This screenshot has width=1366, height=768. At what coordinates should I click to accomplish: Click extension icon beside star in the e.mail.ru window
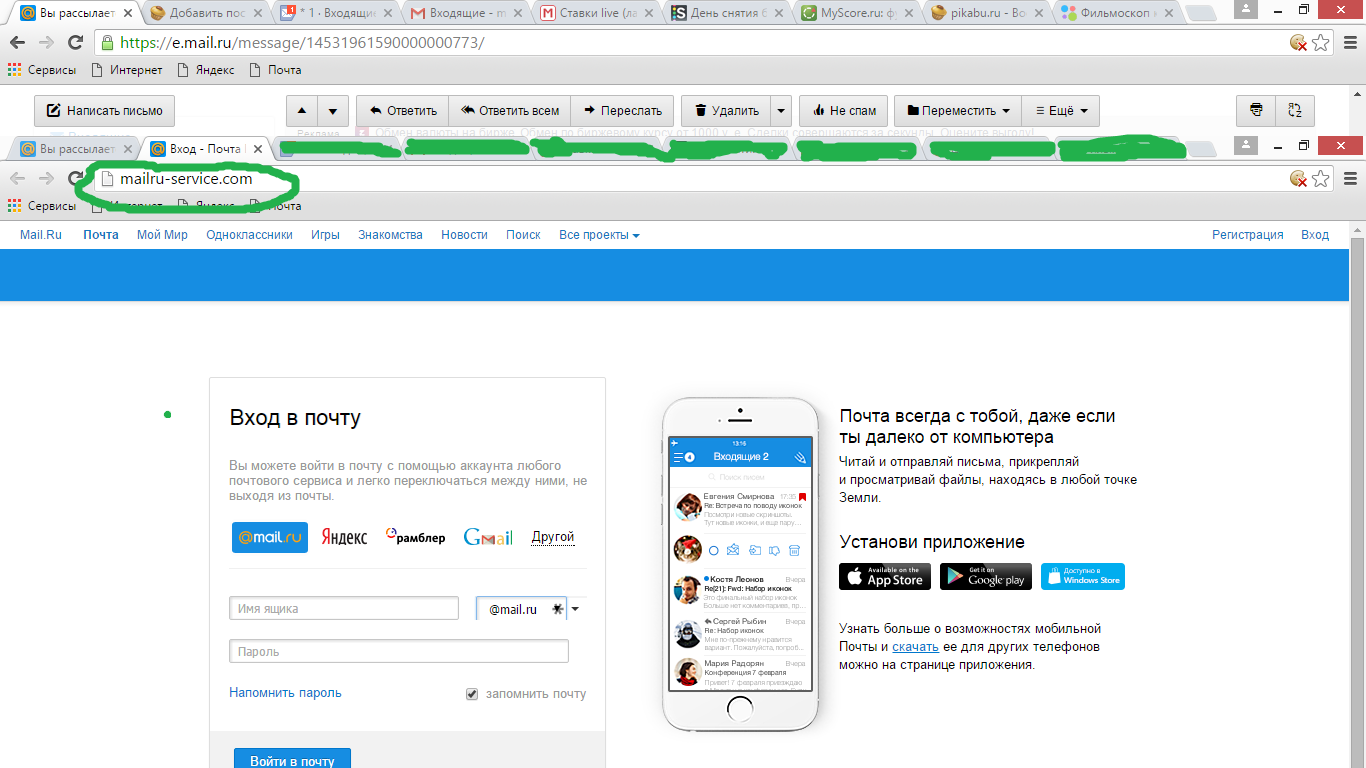[x=1298, y=43]
